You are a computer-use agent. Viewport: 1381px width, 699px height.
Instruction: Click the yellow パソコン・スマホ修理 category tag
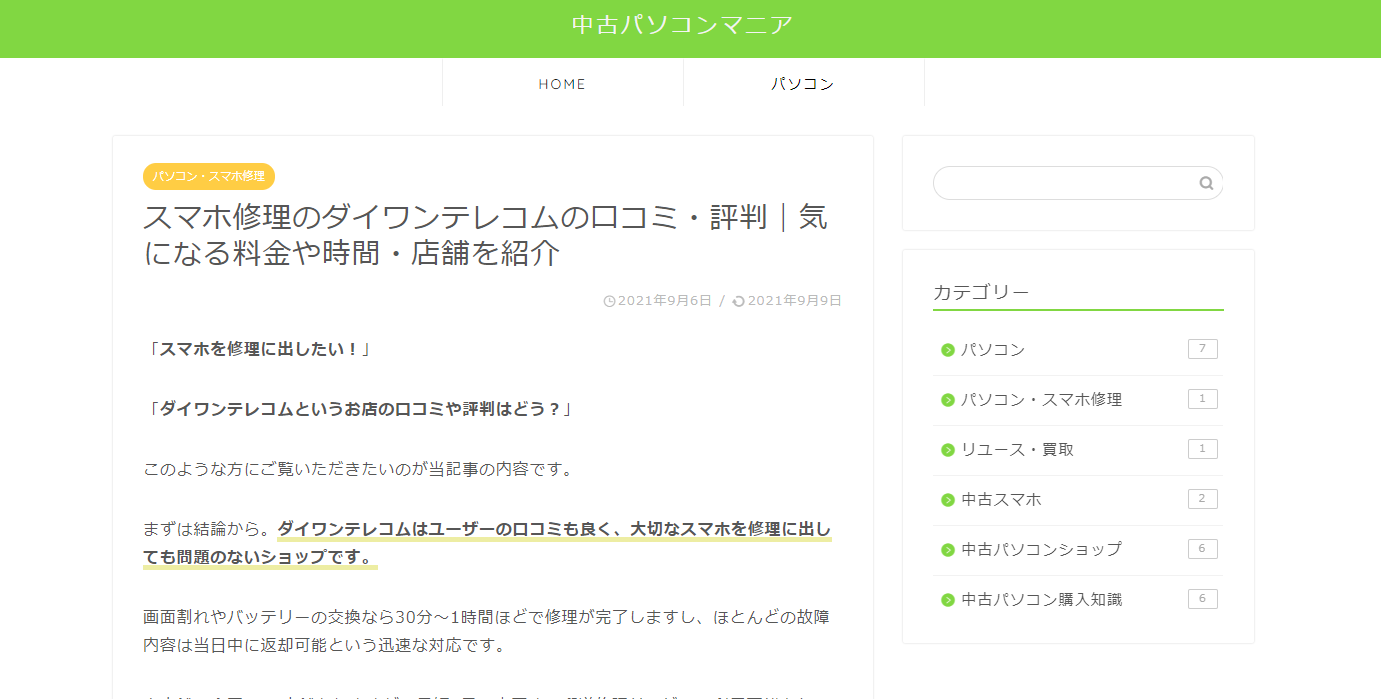tap(209, 176)
